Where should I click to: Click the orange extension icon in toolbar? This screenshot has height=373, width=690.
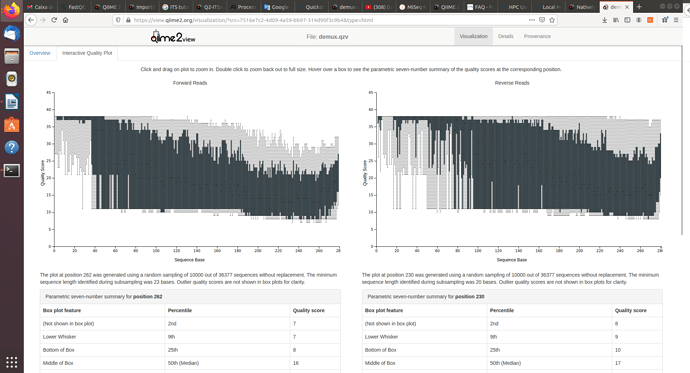coord(650,20)
